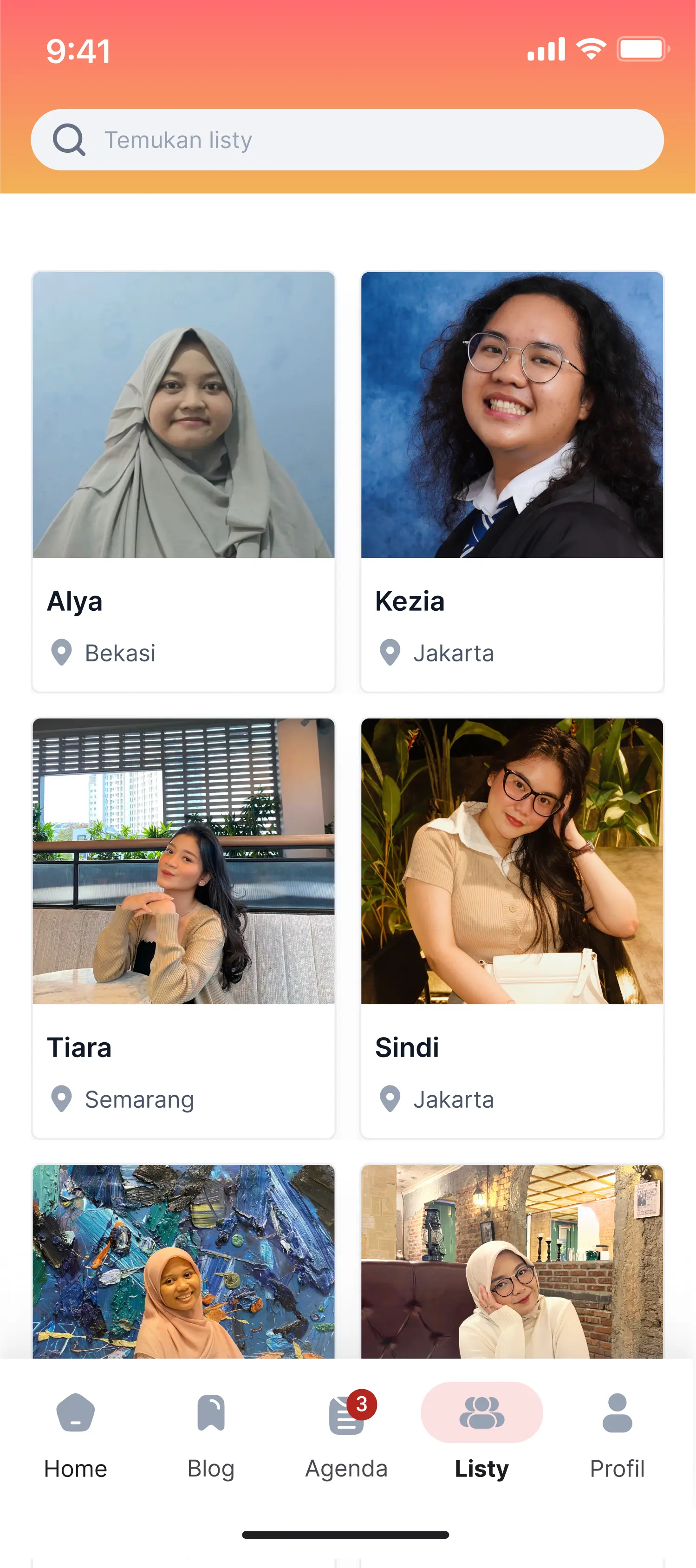Select the name Alya
The height and width of the screenshot is (1568, 696).
[x=75, y=601]
